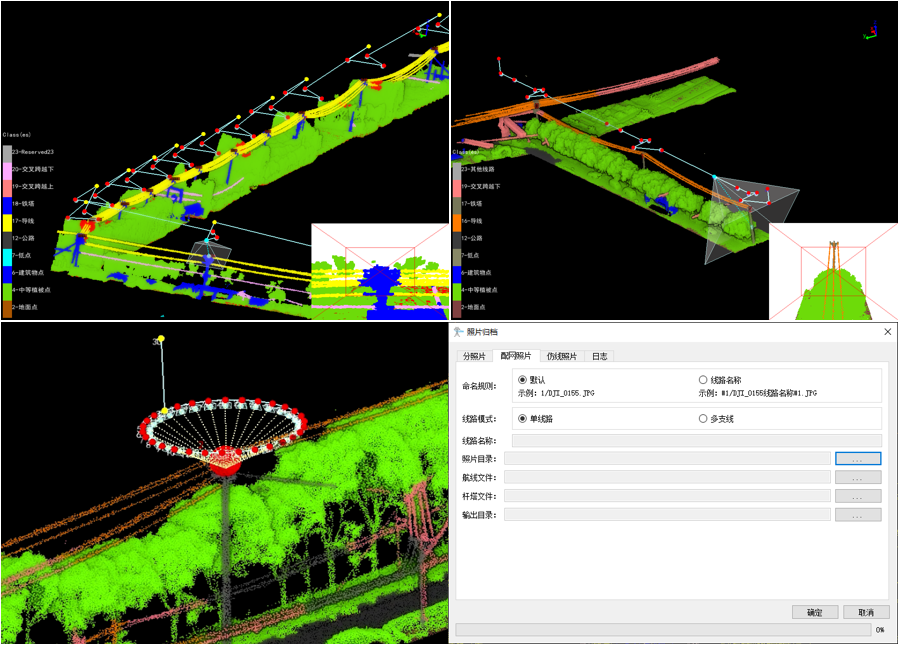Image resolution: width=900 pixels, height=645 pixels.
Task: Click the 23-Reserved23 gray swatch in left legend
Action: point(7,152)
